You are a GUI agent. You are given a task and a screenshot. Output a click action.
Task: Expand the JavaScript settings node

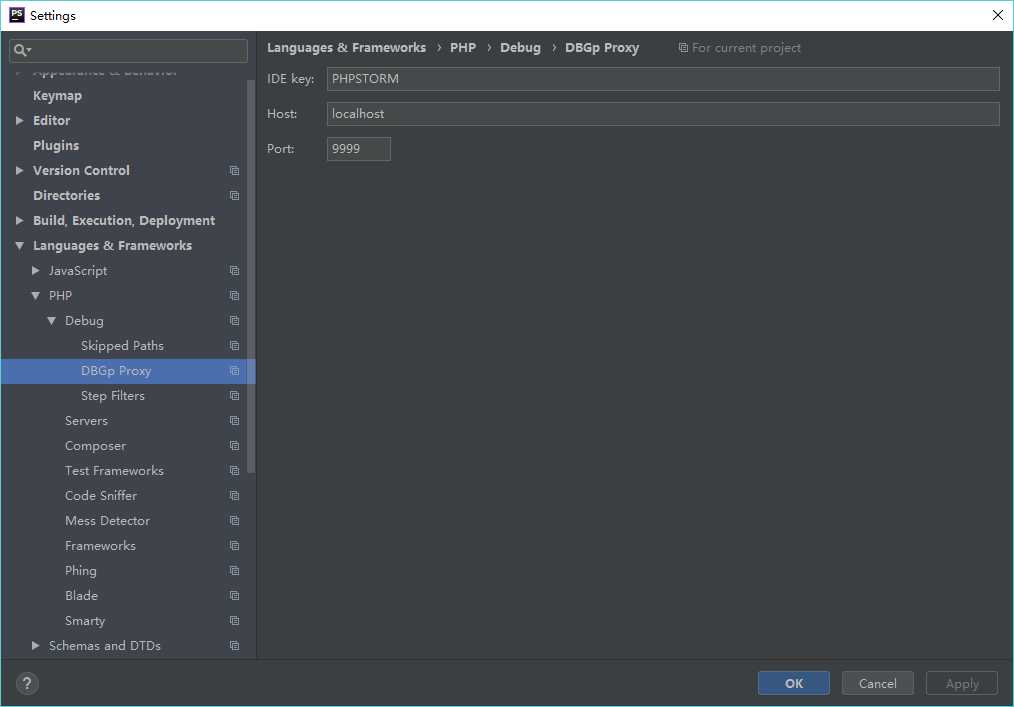(x=36, y=270)
